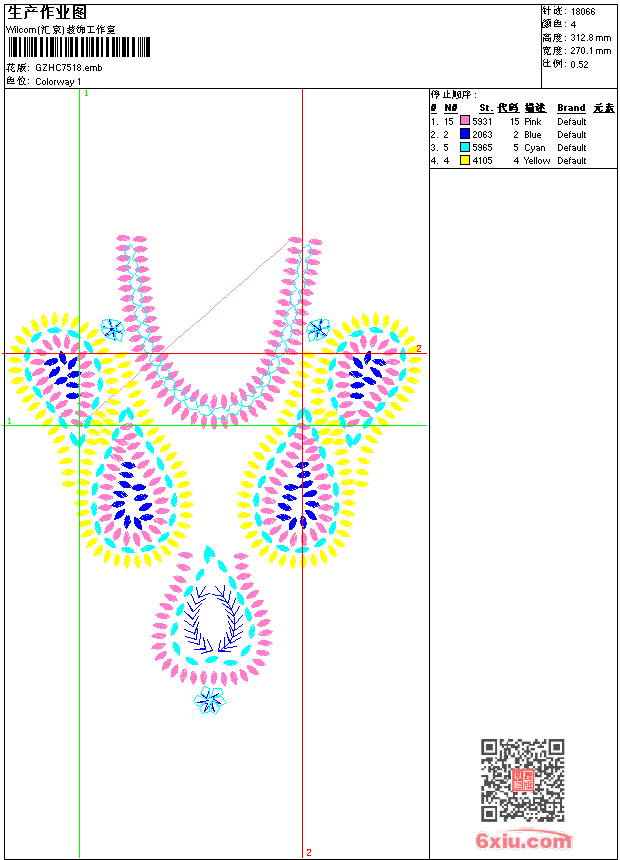The height and width of the screenshot is (860, 620).
Task: Click the cyan flower right of the neckline
Action: pos(318,330)
